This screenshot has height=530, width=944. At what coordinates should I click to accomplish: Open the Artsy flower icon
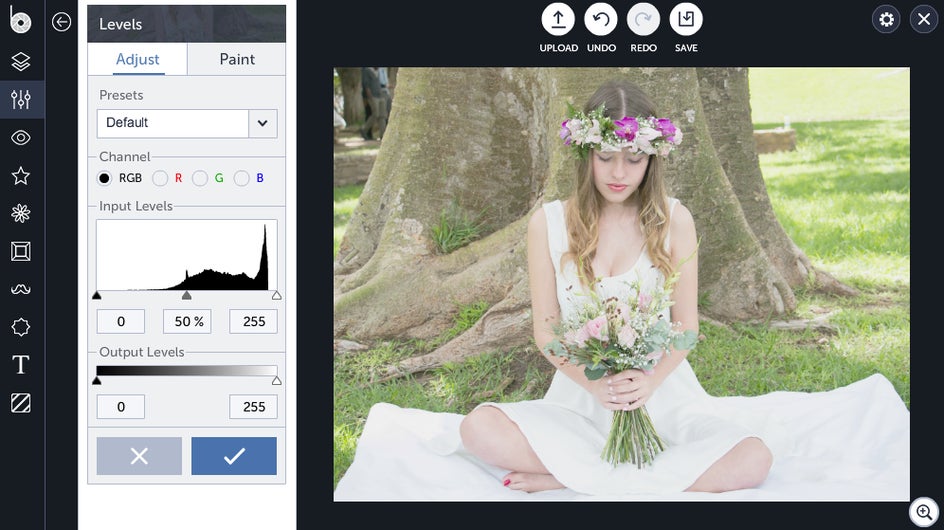click(20, 213)
